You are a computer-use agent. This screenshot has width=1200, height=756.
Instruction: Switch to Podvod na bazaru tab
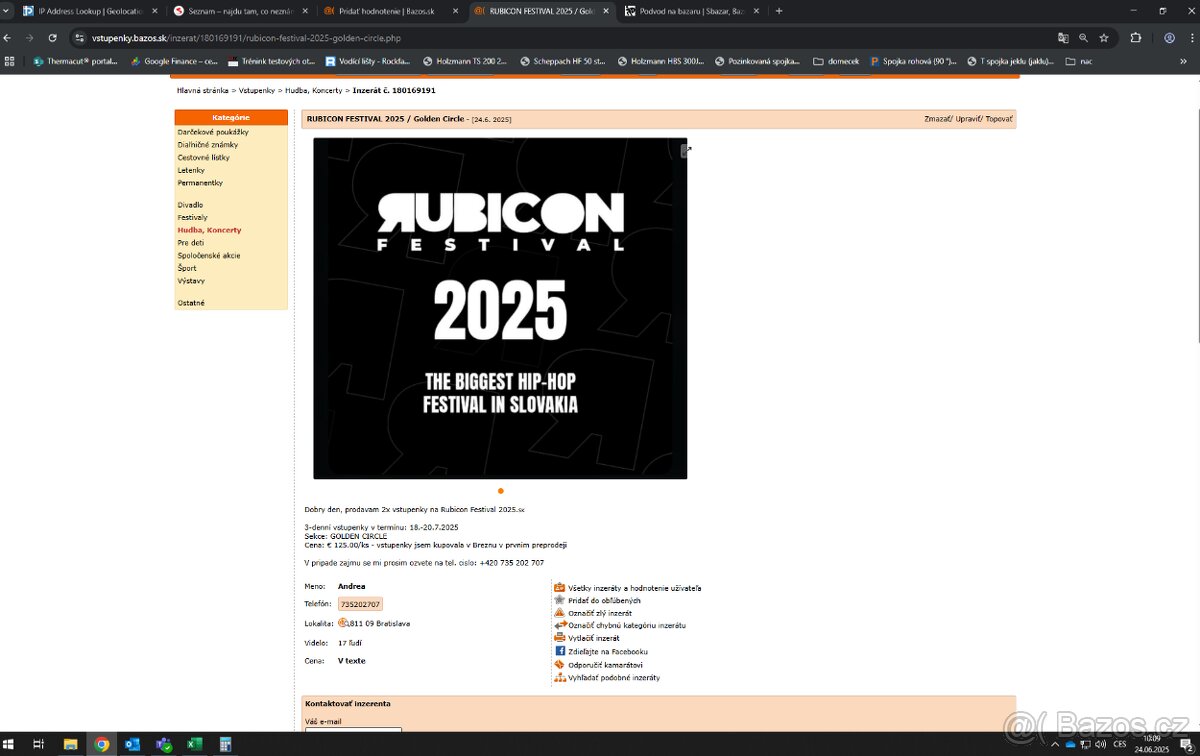tap(691, 11)
